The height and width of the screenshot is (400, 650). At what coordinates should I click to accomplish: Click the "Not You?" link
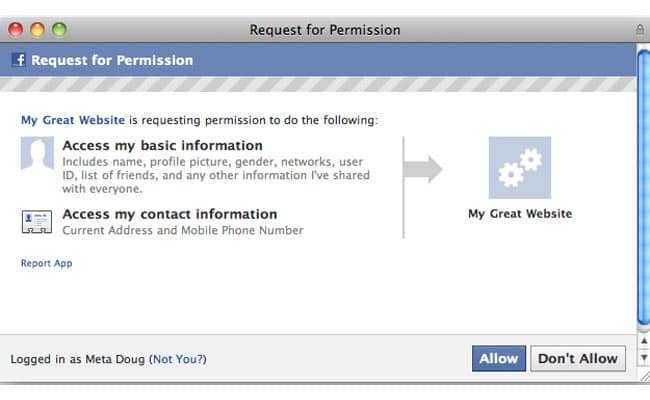click(178, 358)
